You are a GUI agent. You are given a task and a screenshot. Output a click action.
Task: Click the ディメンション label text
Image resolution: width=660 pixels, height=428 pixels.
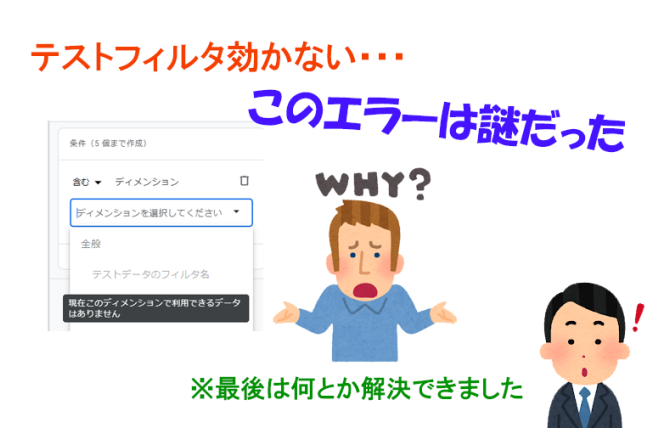coord(147,182)
